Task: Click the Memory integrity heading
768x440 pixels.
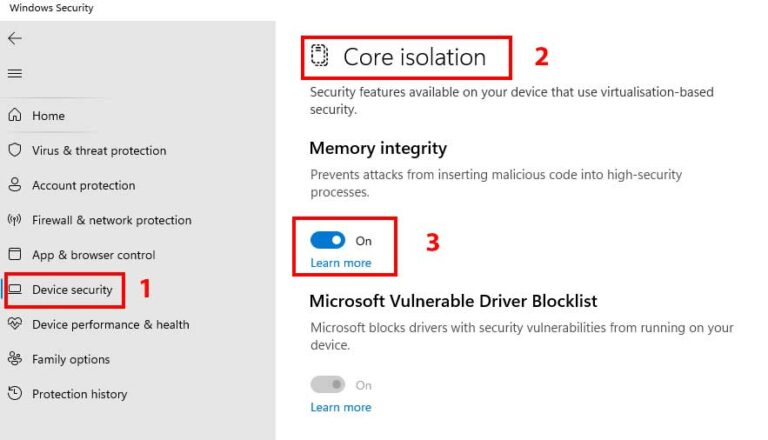Action: click(x=377, y=148)
